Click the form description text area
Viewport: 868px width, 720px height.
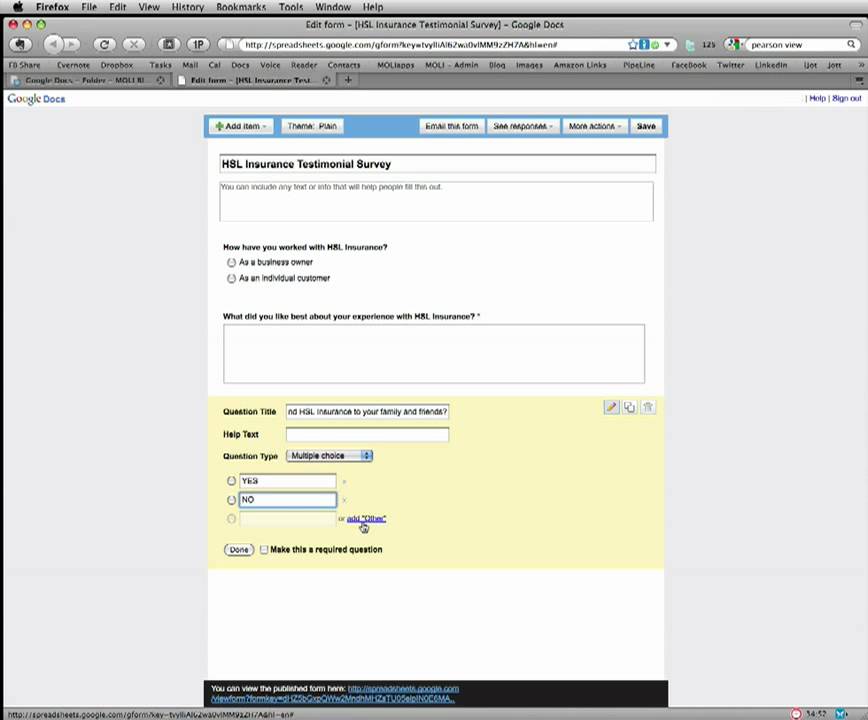pyautogui.click(x=436, y=201)
